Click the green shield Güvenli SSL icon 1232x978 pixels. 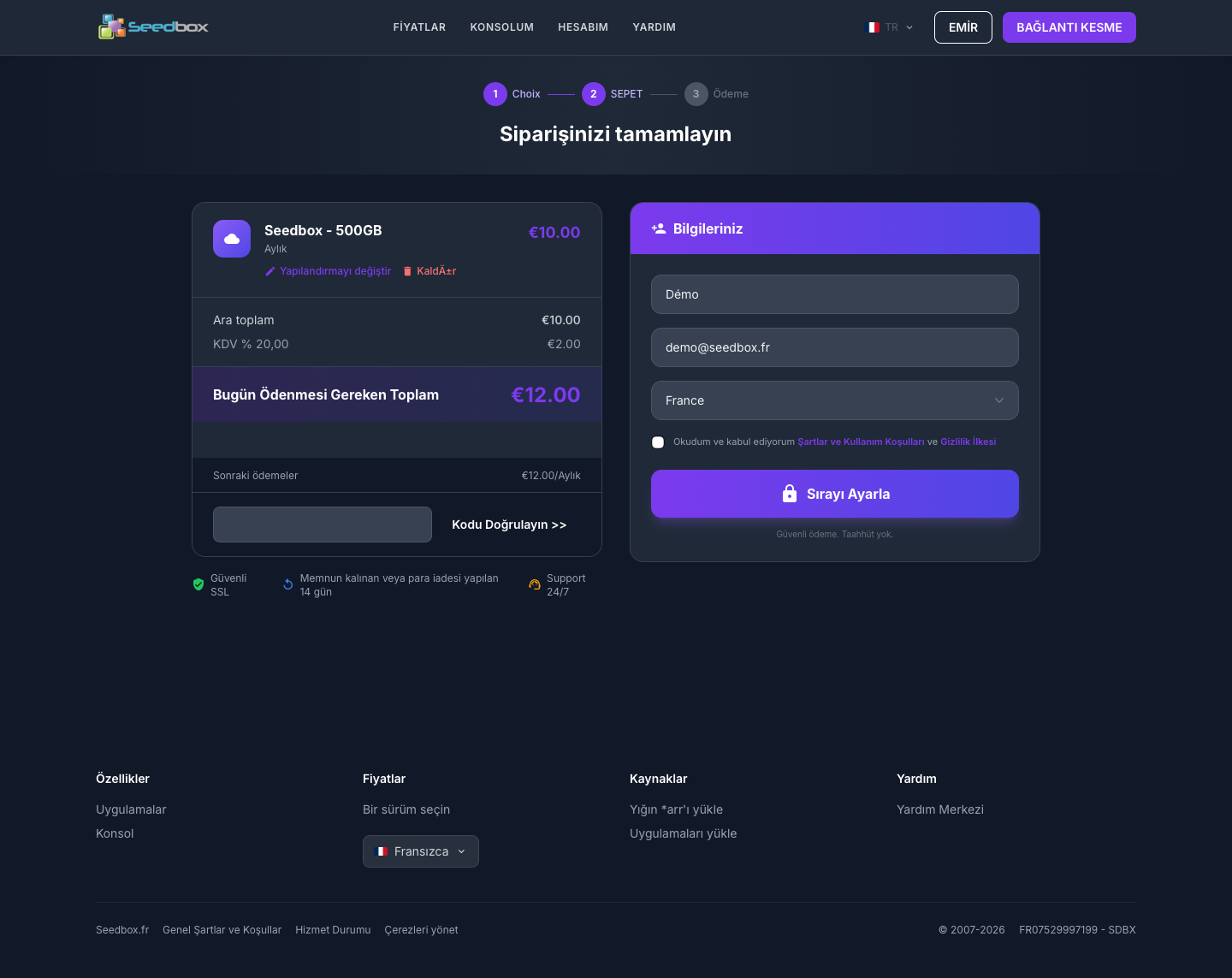pyautogui.click(x=198, y=585)
